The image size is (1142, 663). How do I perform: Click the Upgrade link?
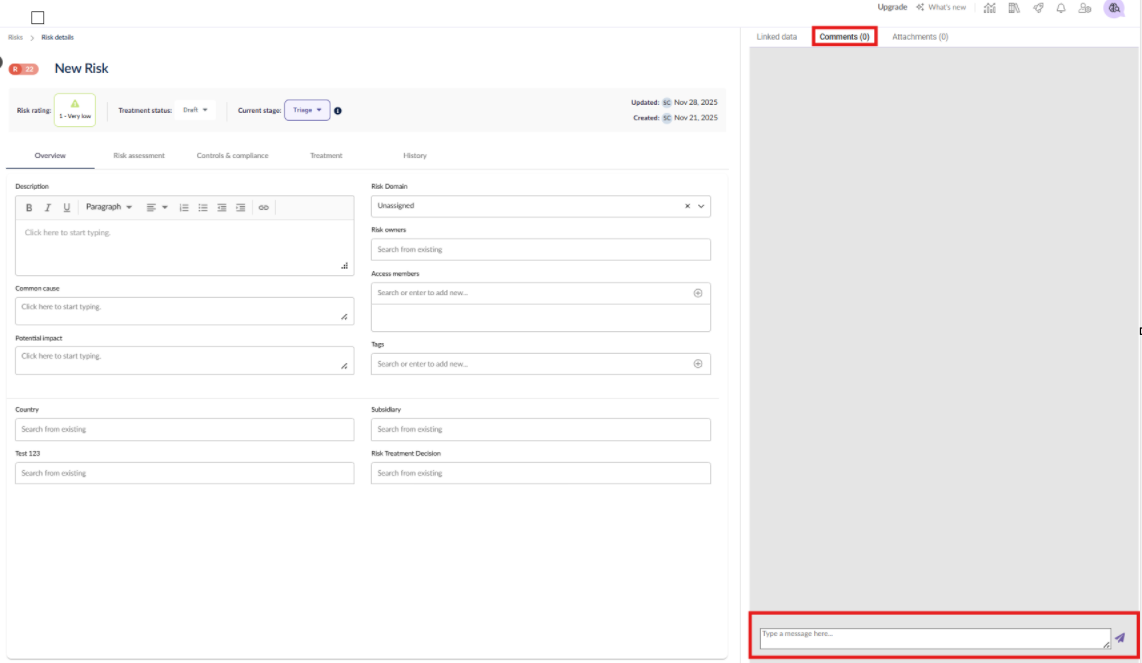point(892,7)
